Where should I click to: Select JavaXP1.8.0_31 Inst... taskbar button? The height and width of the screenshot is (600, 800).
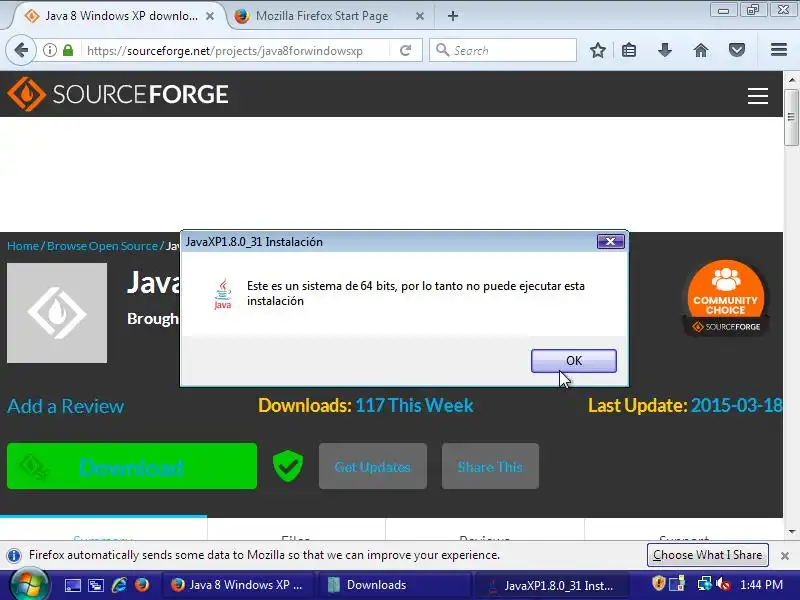point(552,586)
